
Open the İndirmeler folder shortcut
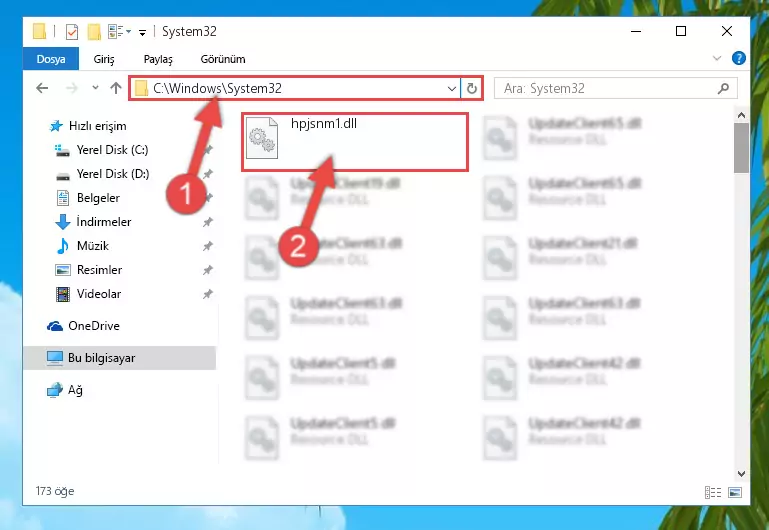pyautogui.click(x=94, y=222)
